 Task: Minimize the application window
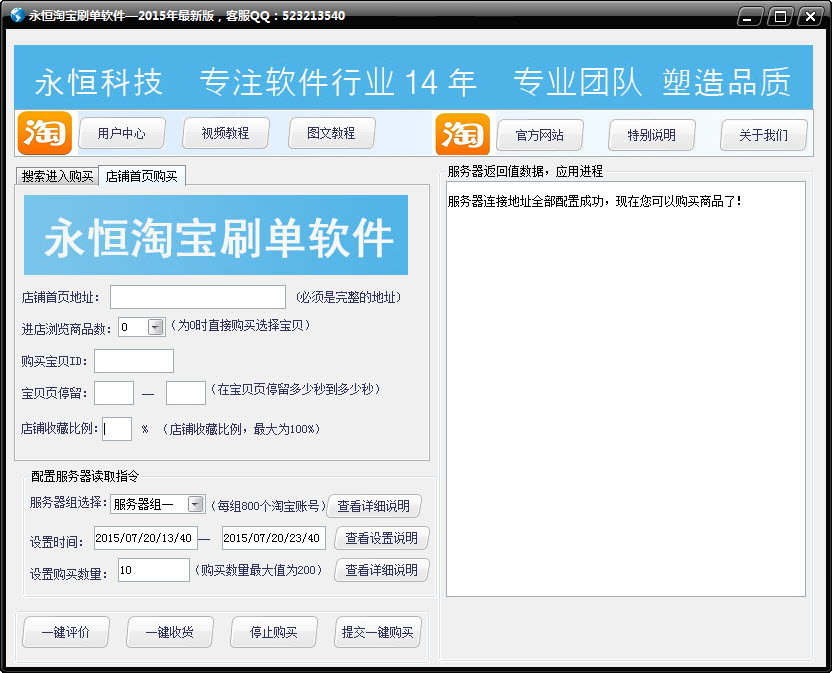(x=750, y=16)
